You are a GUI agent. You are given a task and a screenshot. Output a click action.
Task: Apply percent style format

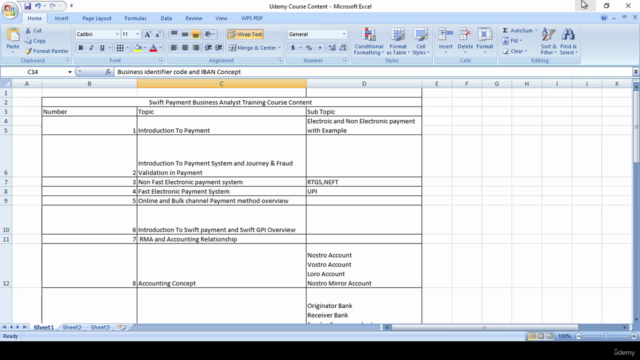[309, 48]
